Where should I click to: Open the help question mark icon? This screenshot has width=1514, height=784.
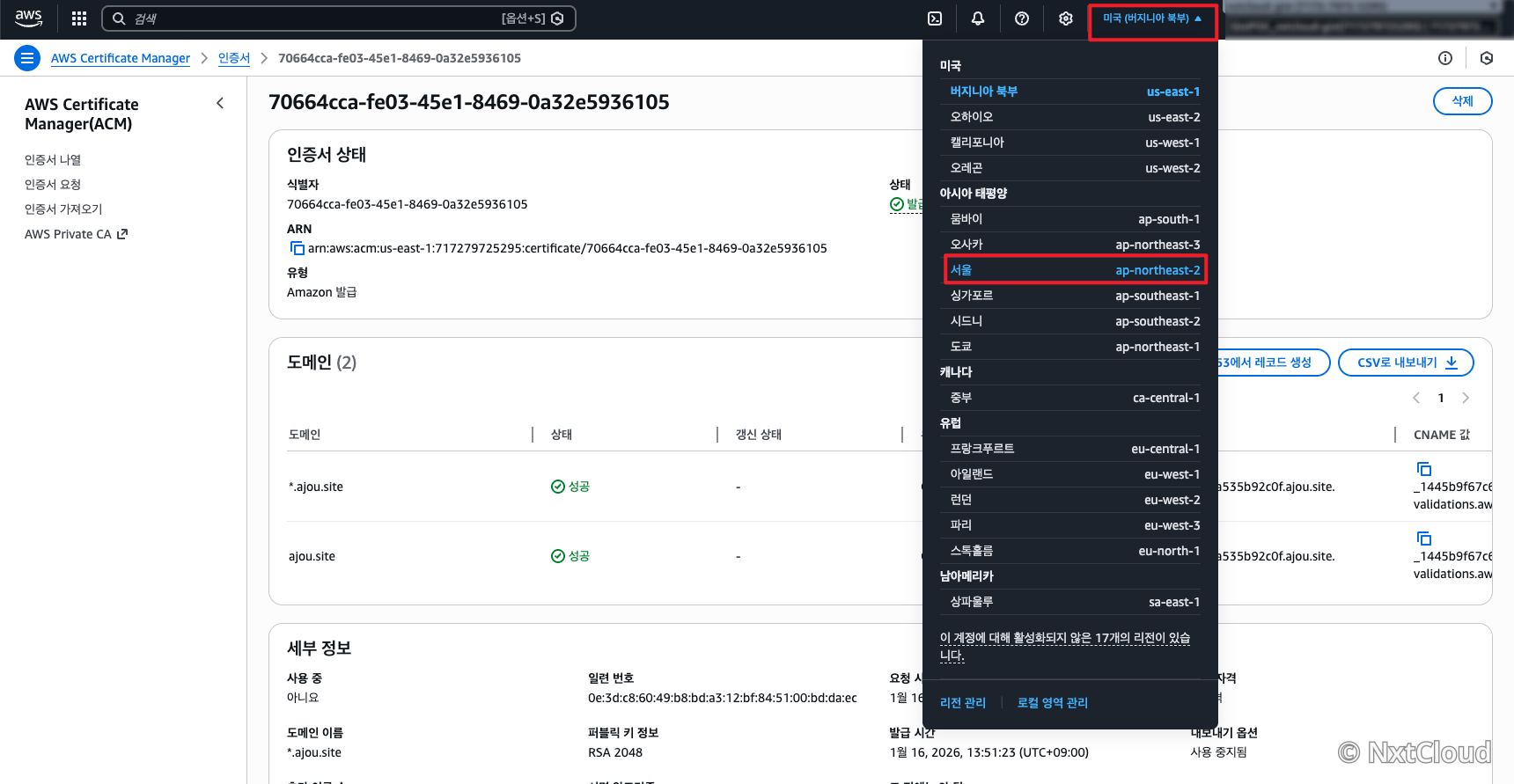(1022, 18)
